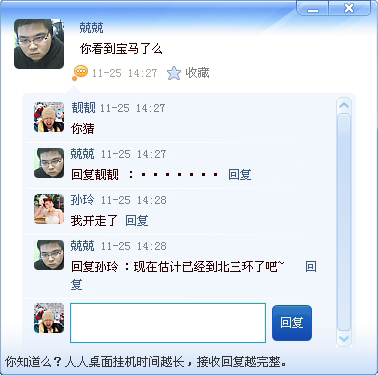Click the 收藏 link beside the star
The height and width of the screenshot is (375, 378).
(x=197, y=72)
